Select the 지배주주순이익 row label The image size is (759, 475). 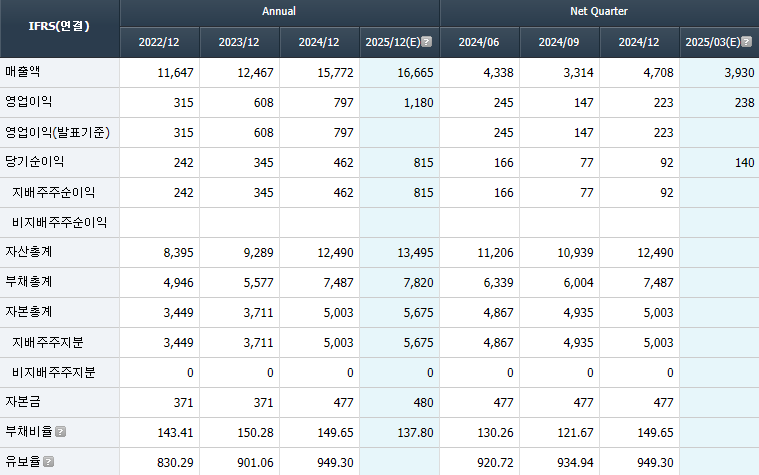click(x=53, y=192)
